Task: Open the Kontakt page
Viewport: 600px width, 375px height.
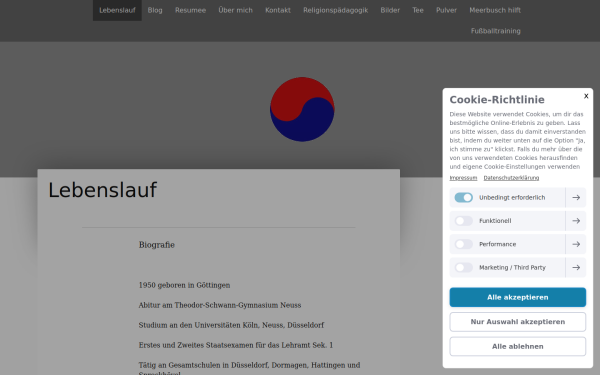Action: tap(278, 10)
